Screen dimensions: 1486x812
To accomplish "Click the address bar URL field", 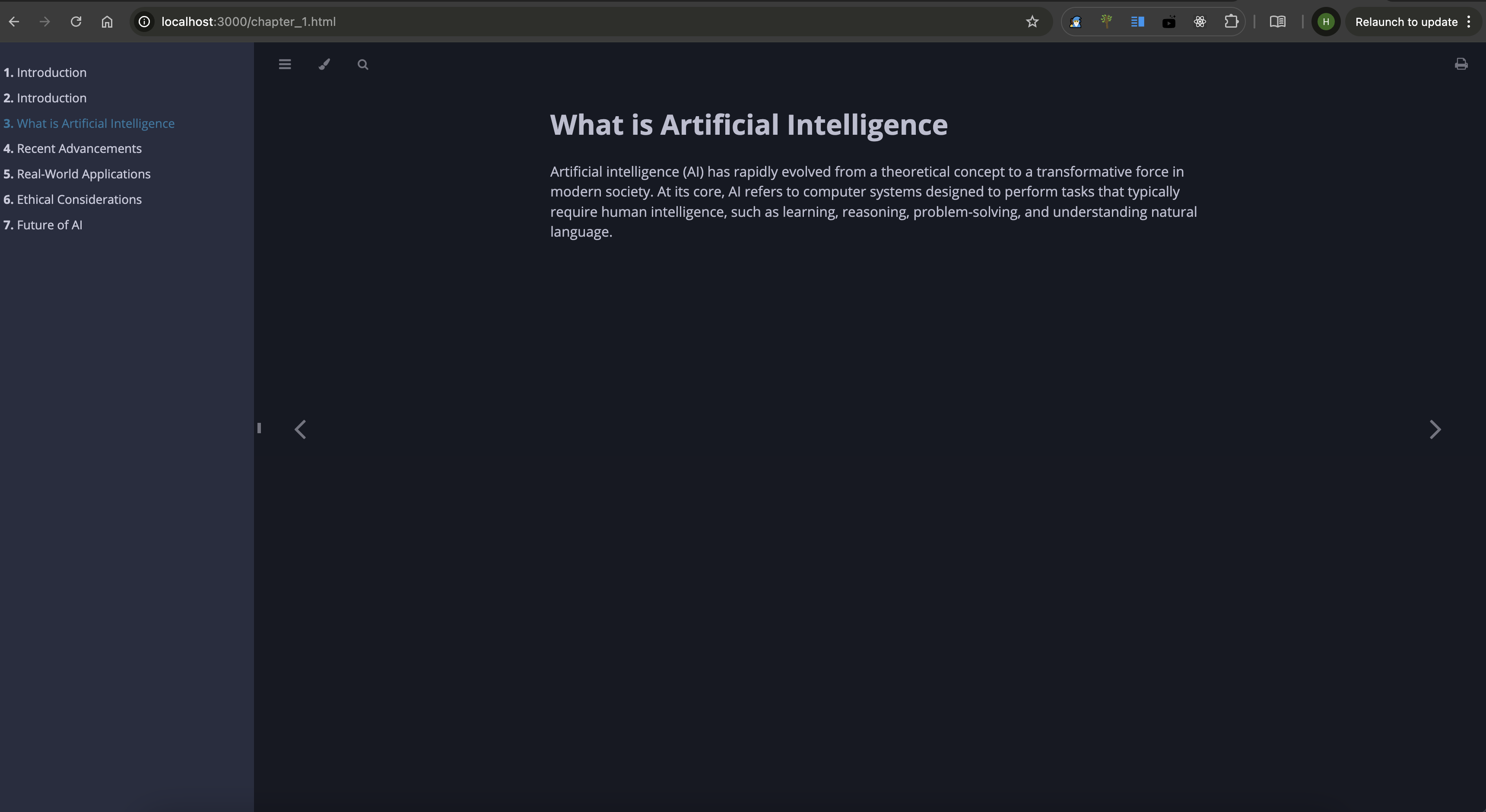I will pyautogui.click(x=248, y=21).
